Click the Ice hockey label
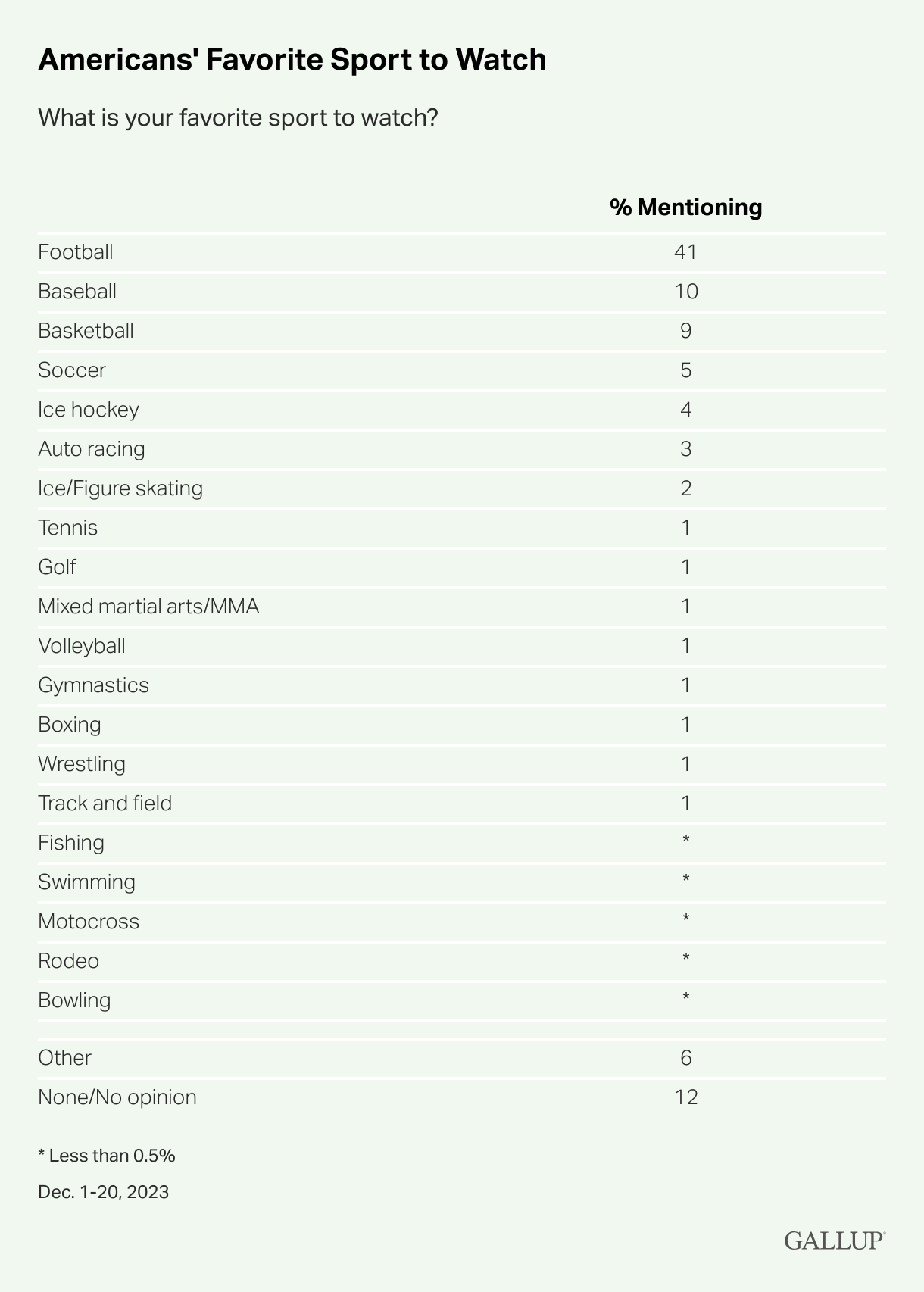The image size is (924, 1292). point(89,409)
